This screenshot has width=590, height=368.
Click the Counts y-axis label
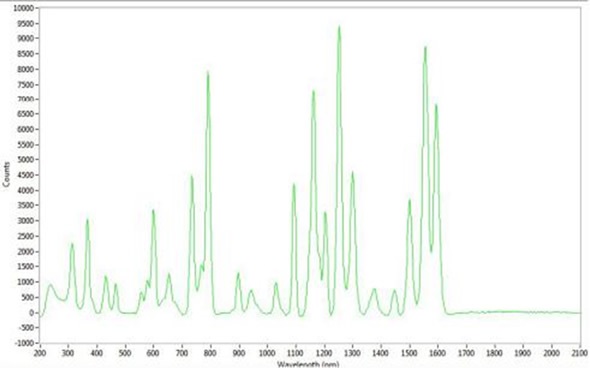pyautogui.click(x=6, y=174)
